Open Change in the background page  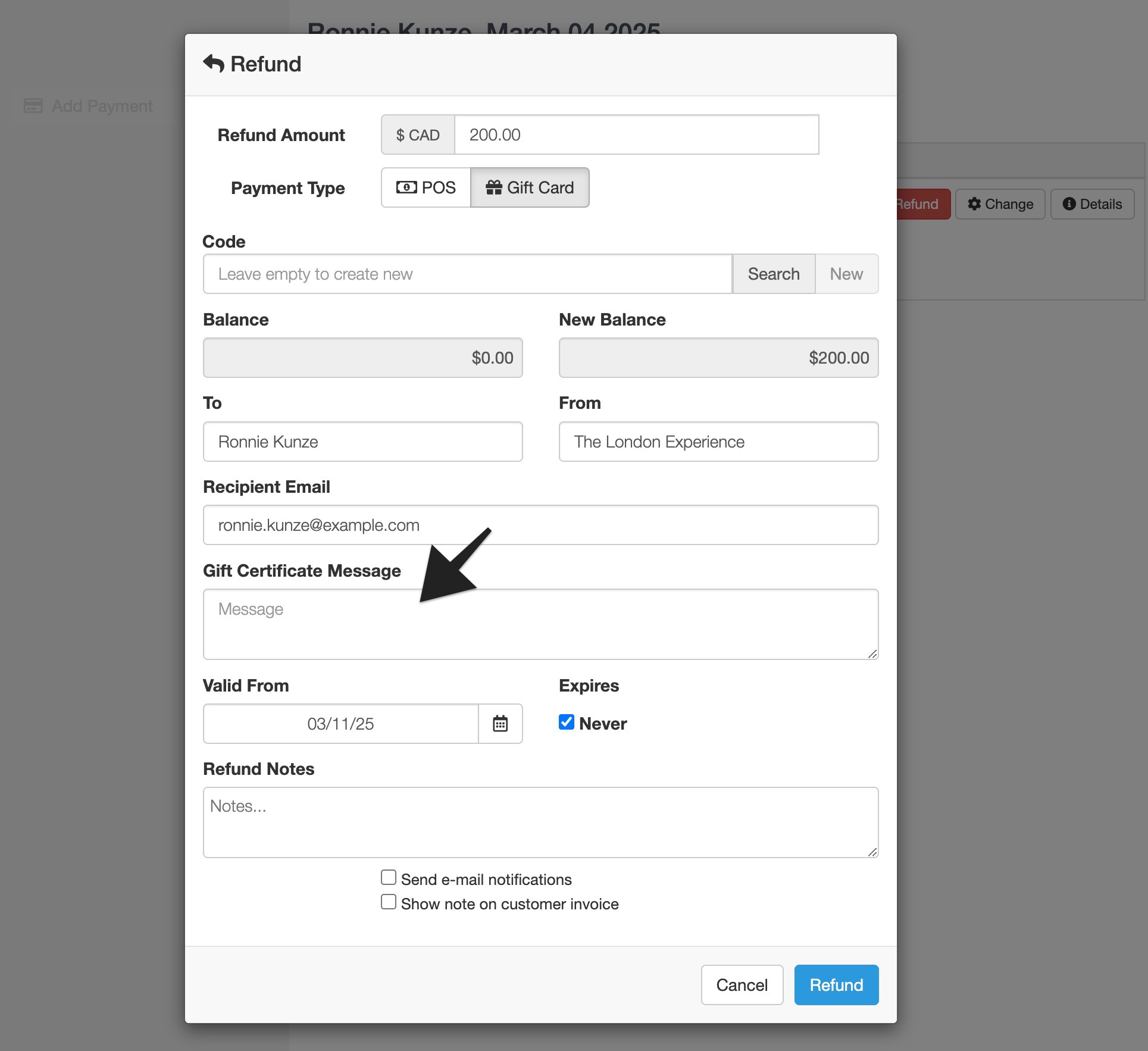pyautogui.click(x=1000, y=204)
